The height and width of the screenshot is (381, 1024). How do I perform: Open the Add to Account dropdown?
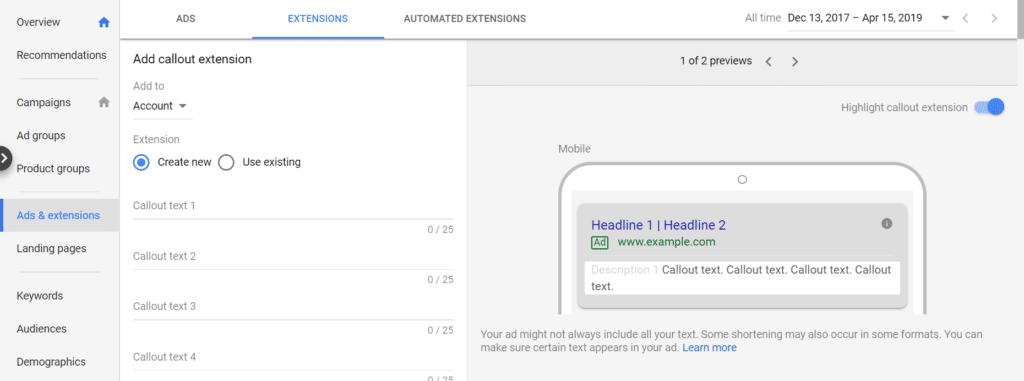pyautogui.click(x=160, y=106)
